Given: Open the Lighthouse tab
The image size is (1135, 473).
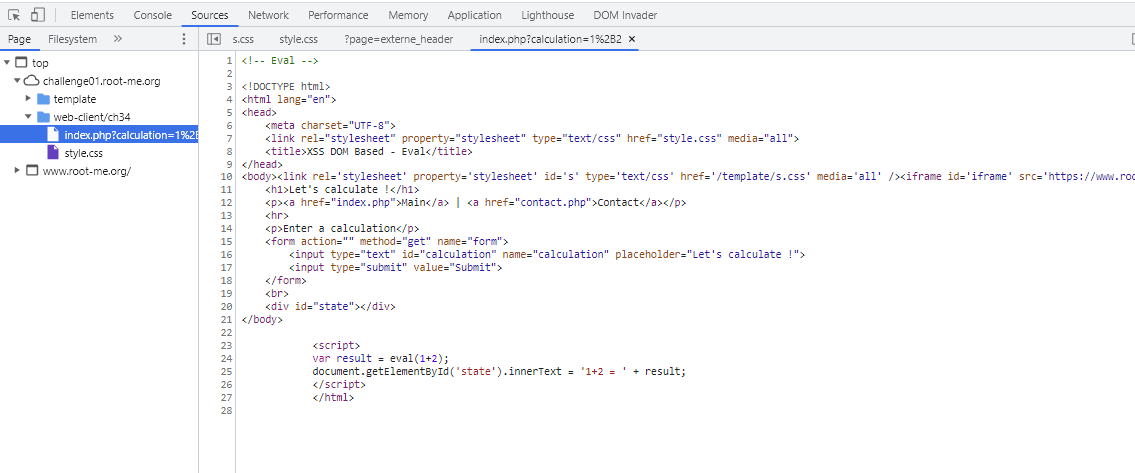Looking at the screenshot, I should [547, 15].
